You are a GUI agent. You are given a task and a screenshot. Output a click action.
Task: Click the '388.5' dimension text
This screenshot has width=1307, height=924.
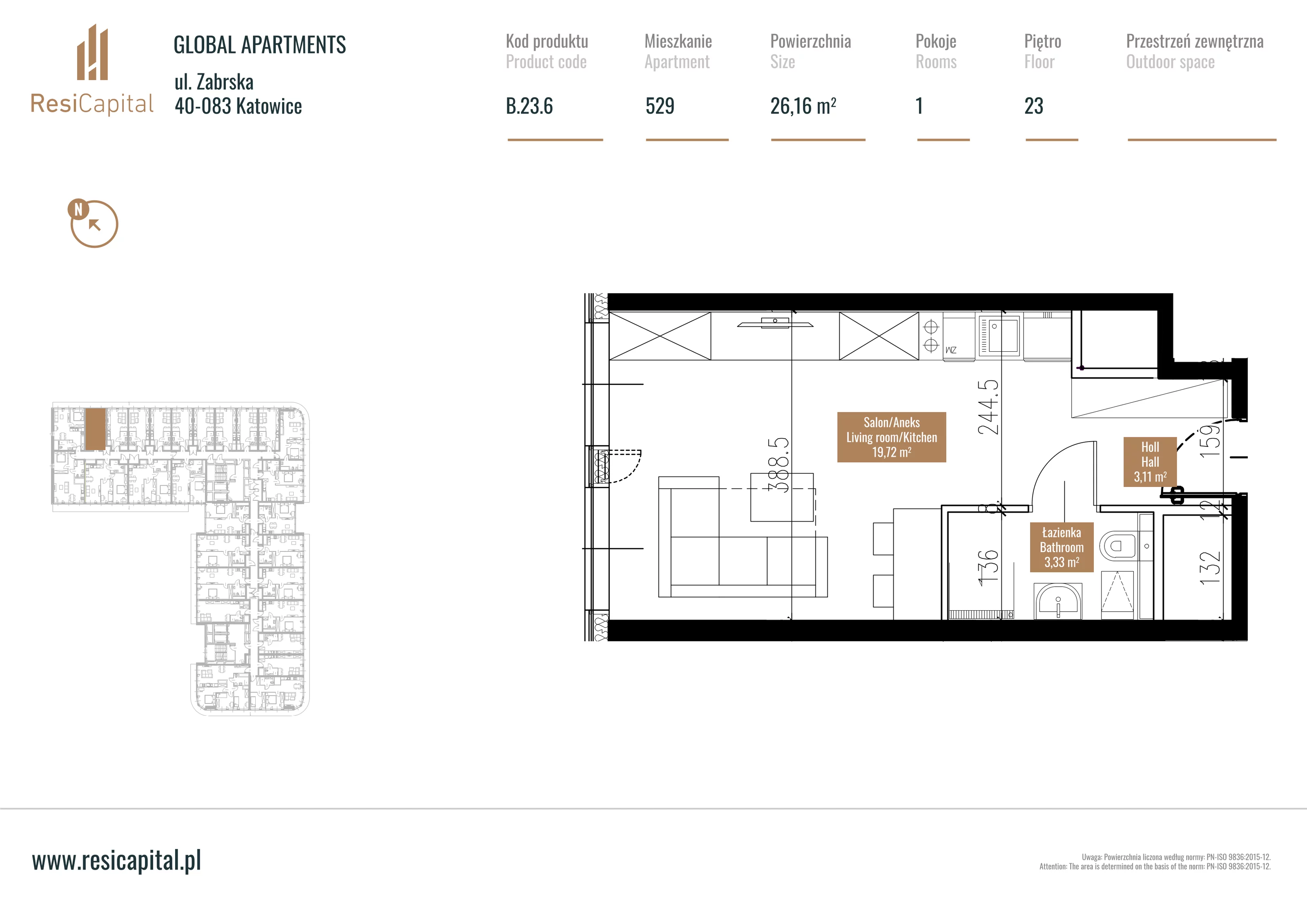[778, 464]
